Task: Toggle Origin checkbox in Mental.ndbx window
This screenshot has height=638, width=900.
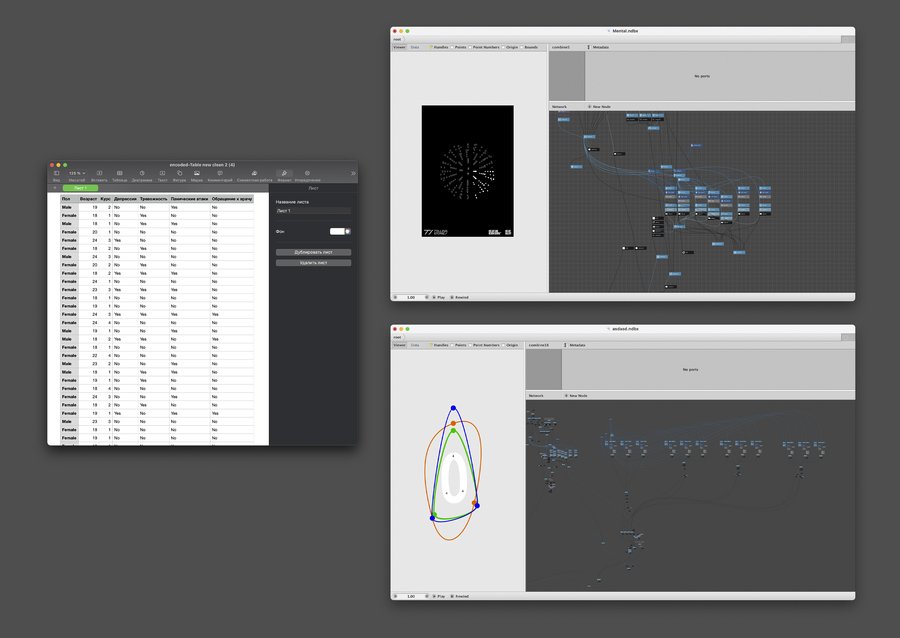Action: coord(503,47)
